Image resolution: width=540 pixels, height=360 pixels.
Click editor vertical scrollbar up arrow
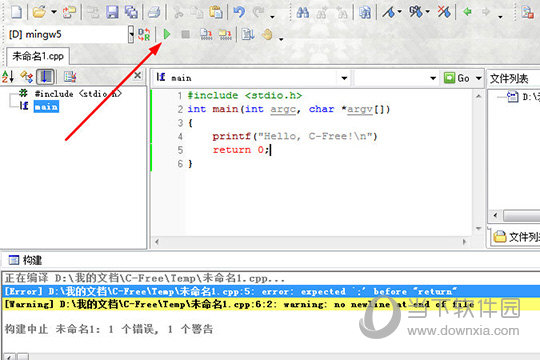tap(478, 96)
